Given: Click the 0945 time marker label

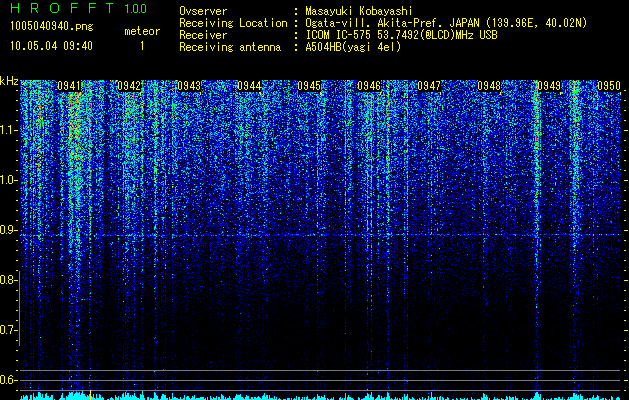Looking at the screenshot, I should (x=309, y=86).
